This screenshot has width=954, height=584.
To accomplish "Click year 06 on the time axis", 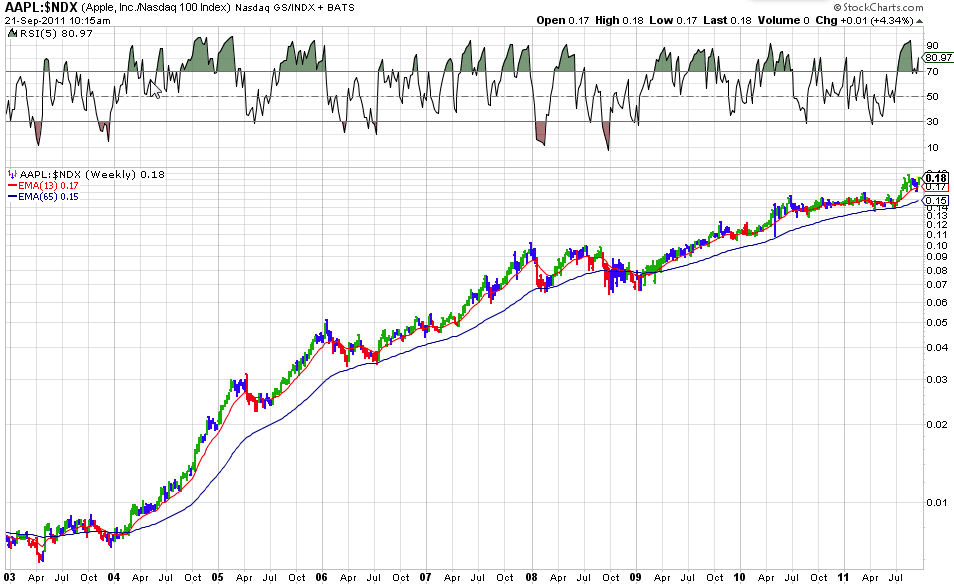I will point(321,577).
